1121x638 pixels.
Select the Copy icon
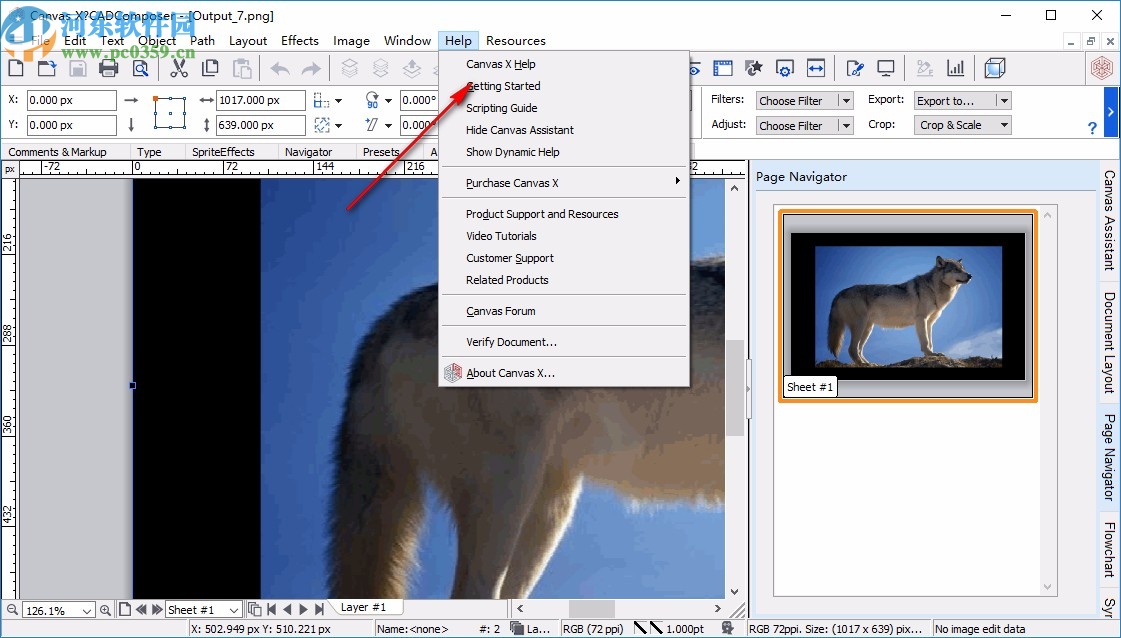pyautogui.click(x=211, y=68)
